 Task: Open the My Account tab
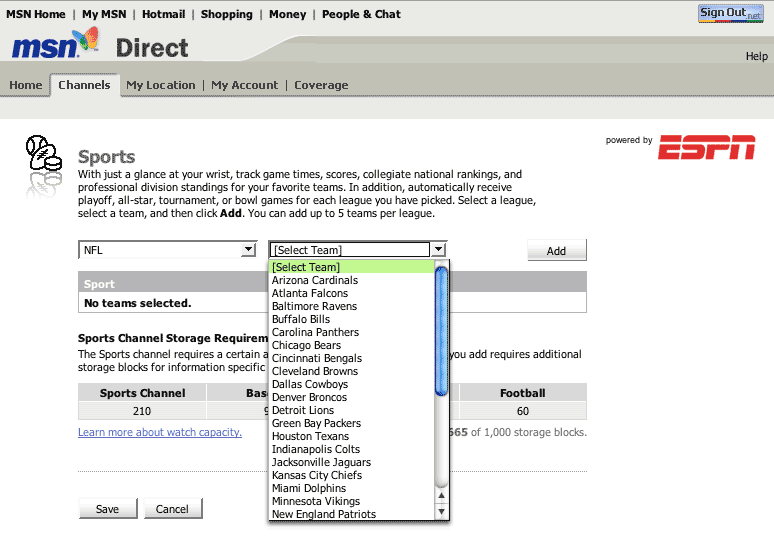click(x=245, y=85)
